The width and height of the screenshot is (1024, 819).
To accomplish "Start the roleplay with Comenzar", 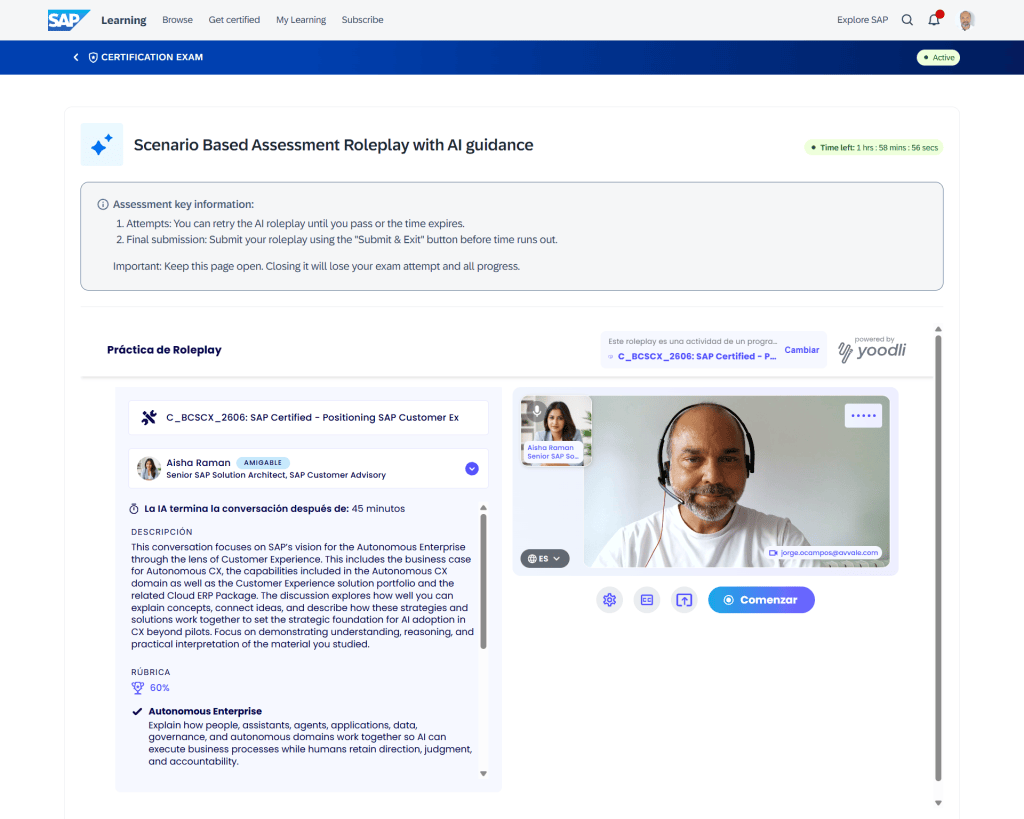I will point(761,600).
